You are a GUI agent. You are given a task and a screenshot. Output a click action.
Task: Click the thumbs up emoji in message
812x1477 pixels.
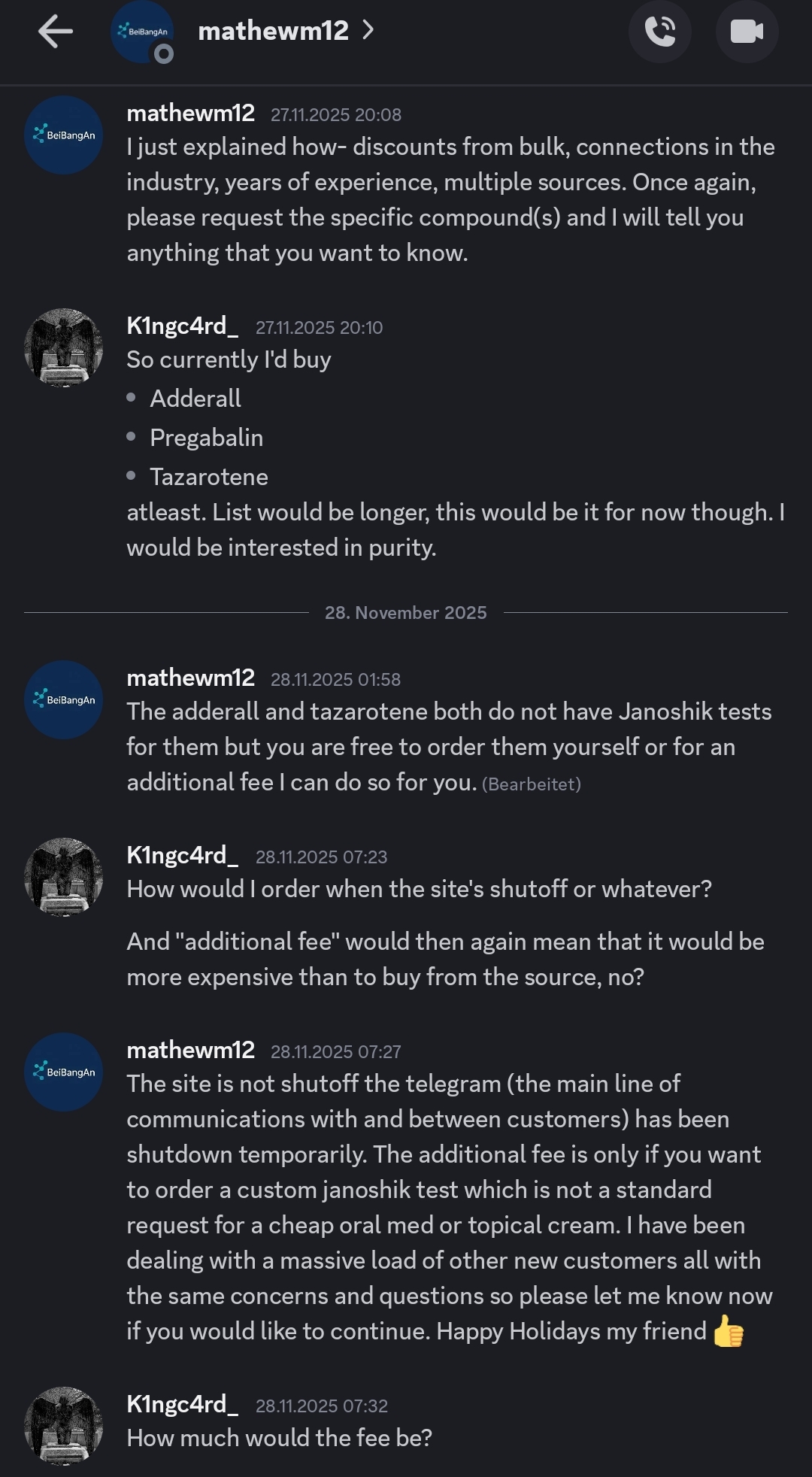click(x=728, y=1332)
